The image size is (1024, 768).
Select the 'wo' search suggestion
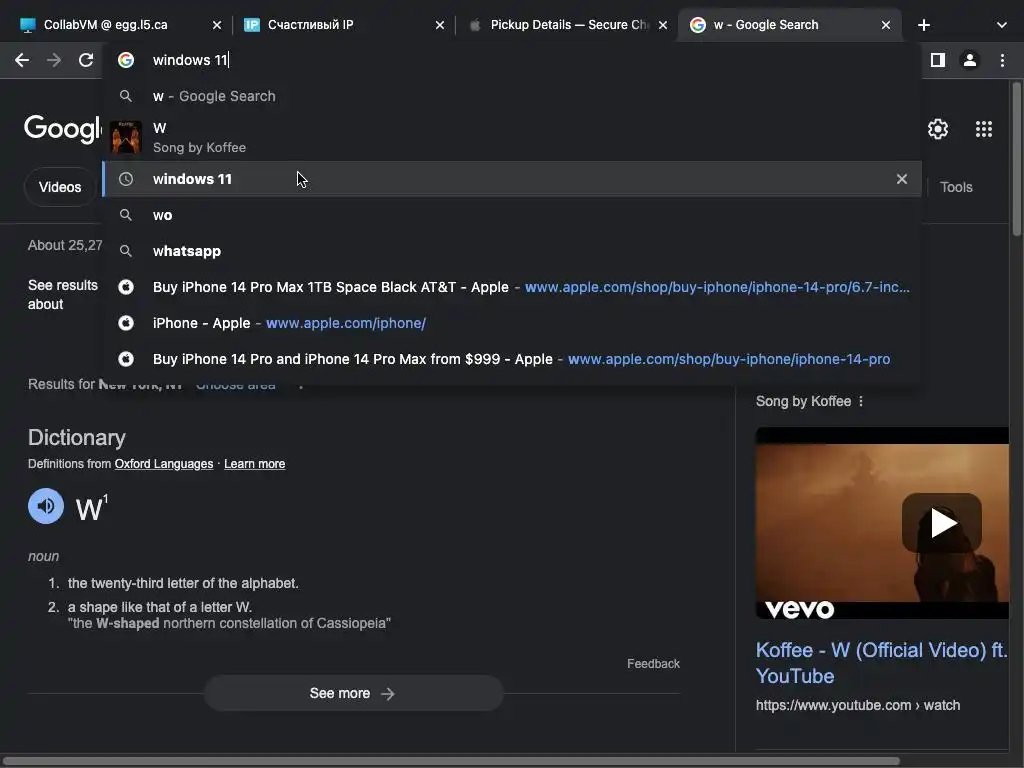click(512, 215)
